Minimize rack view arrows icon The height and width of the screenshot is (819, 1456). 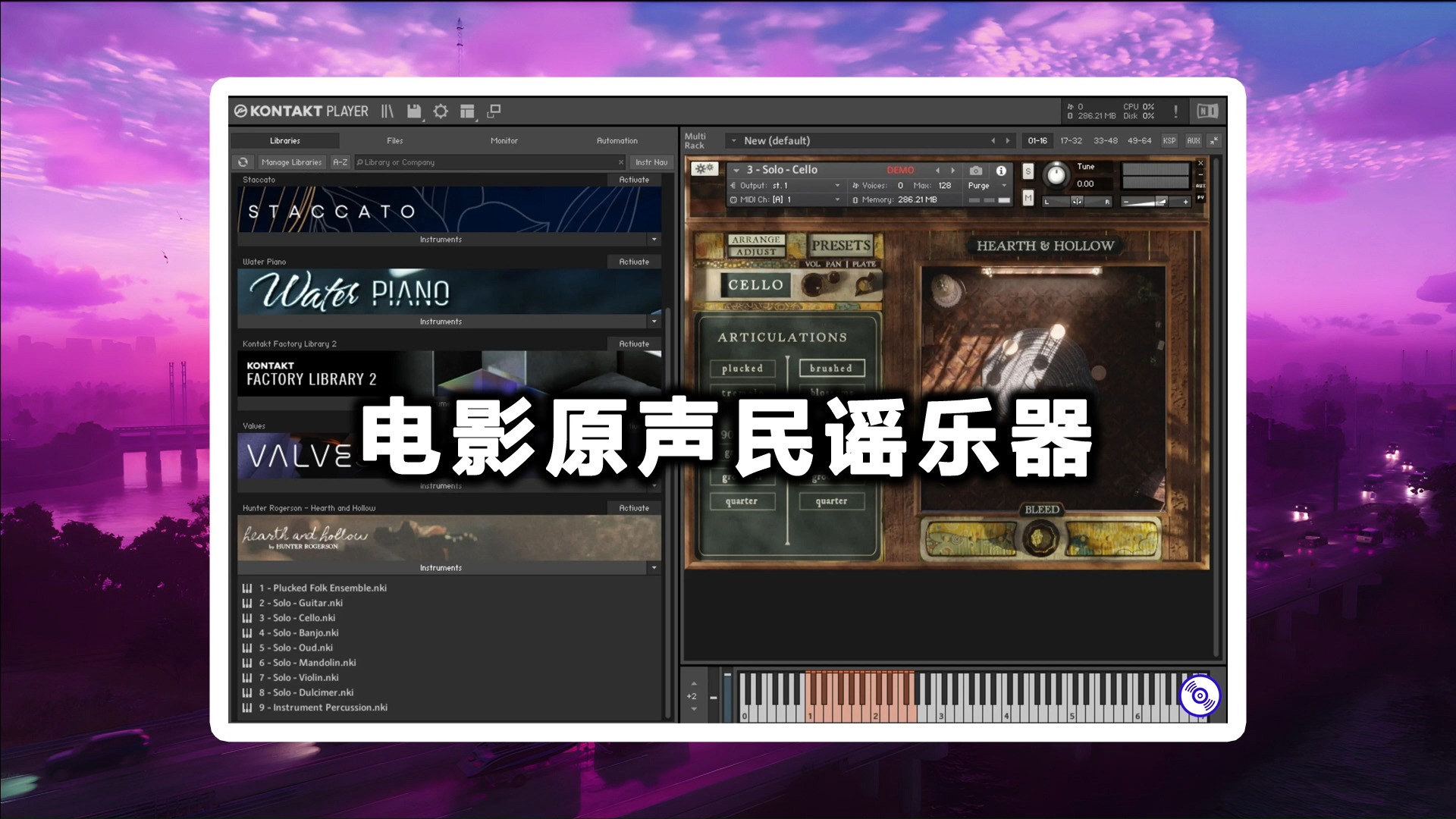click(1214, 141)
